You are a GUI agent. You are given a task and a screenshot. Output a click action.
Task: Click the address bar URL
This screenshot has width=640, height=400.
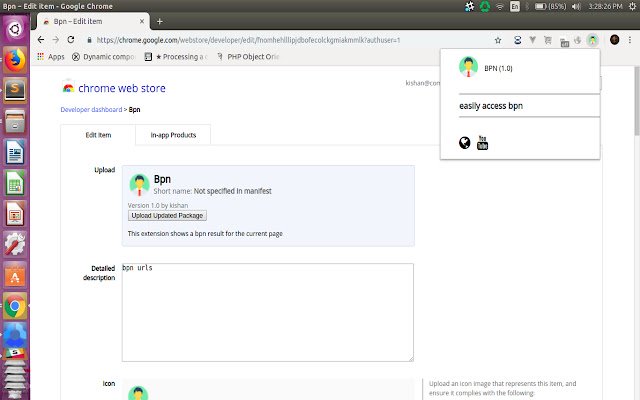click(x=248, y=40)
